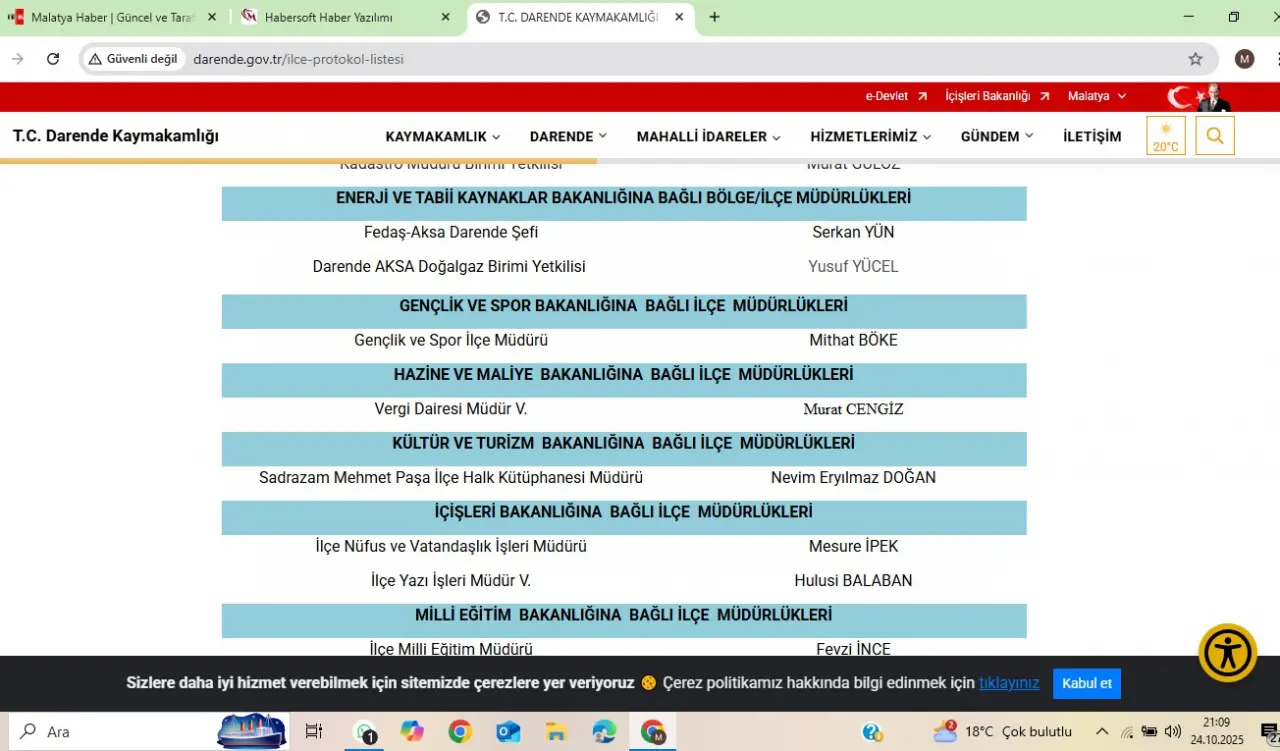This screenshot has width=1280, height=751.
Task: Click the 20°C weather widget icon
Action: pyautogui.click(x=1165, y=136)
